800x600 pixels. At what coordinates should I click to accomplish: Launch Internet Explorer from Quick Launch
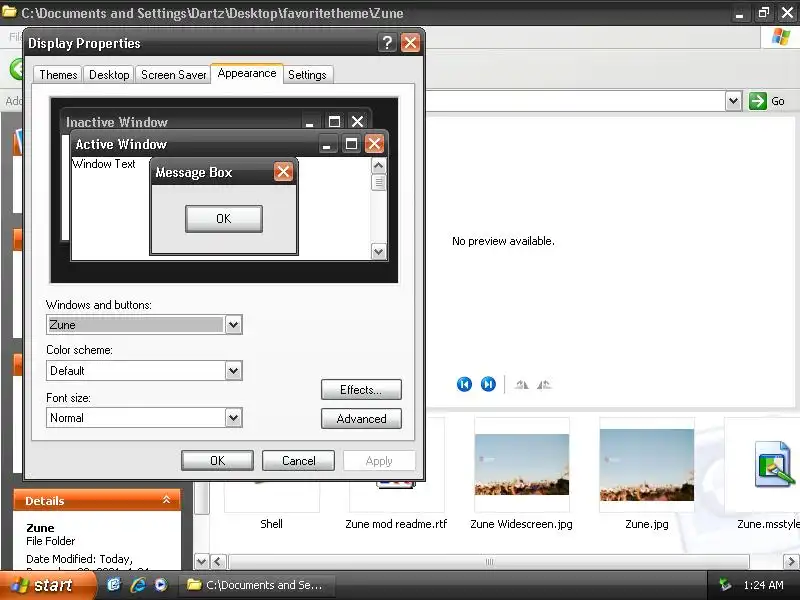coord(138,585)
